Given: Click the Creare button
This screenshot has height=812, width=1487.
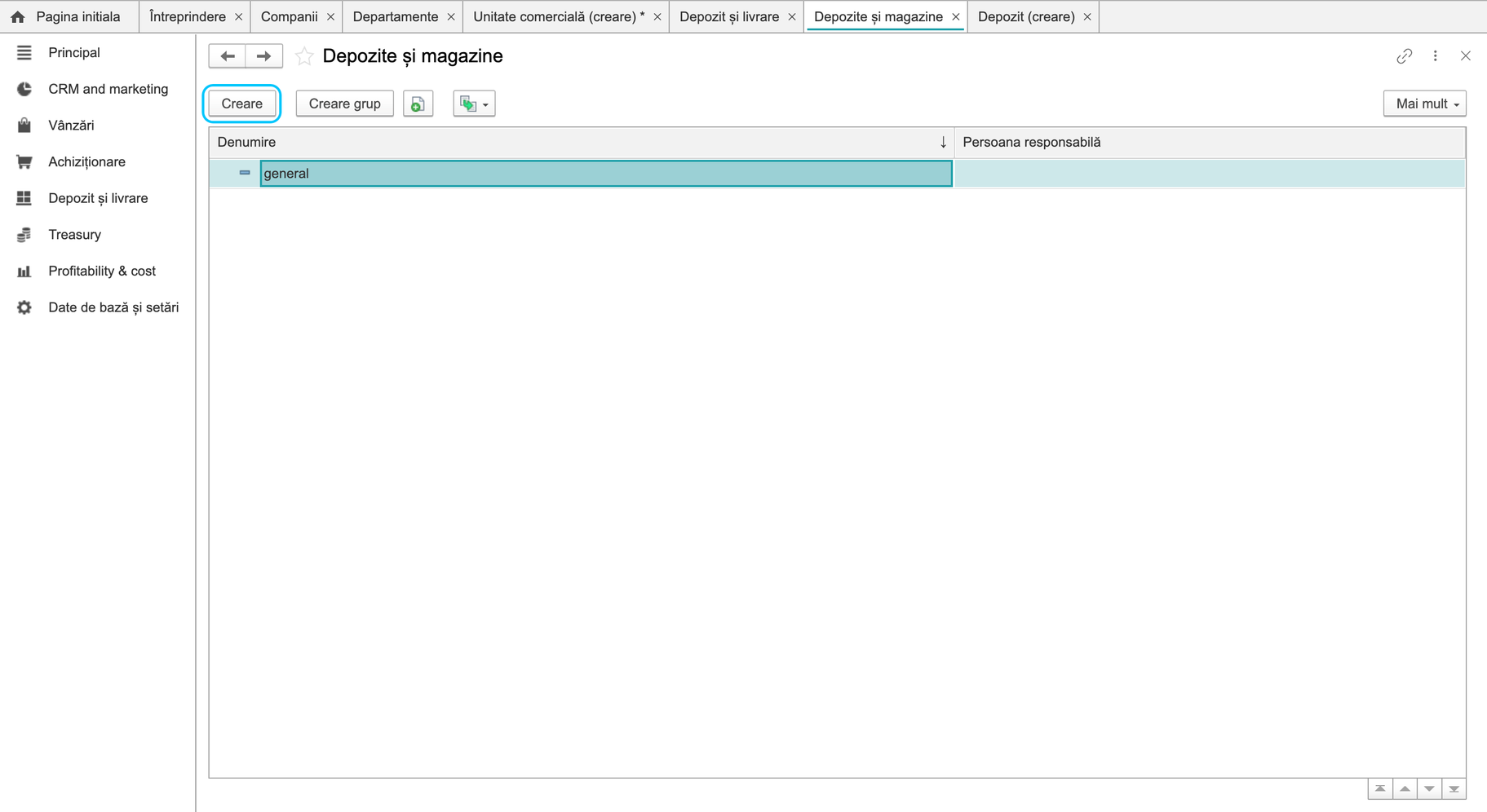Looking at the screenshot, I should [x=241, y=104].
